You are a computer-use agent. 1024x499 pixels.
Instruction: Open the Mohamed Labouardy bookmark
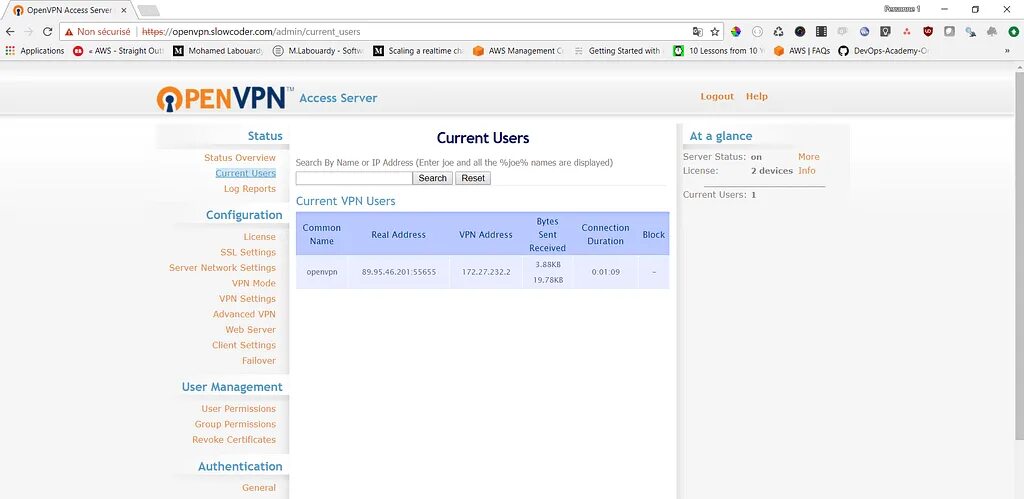coord(219,50)
